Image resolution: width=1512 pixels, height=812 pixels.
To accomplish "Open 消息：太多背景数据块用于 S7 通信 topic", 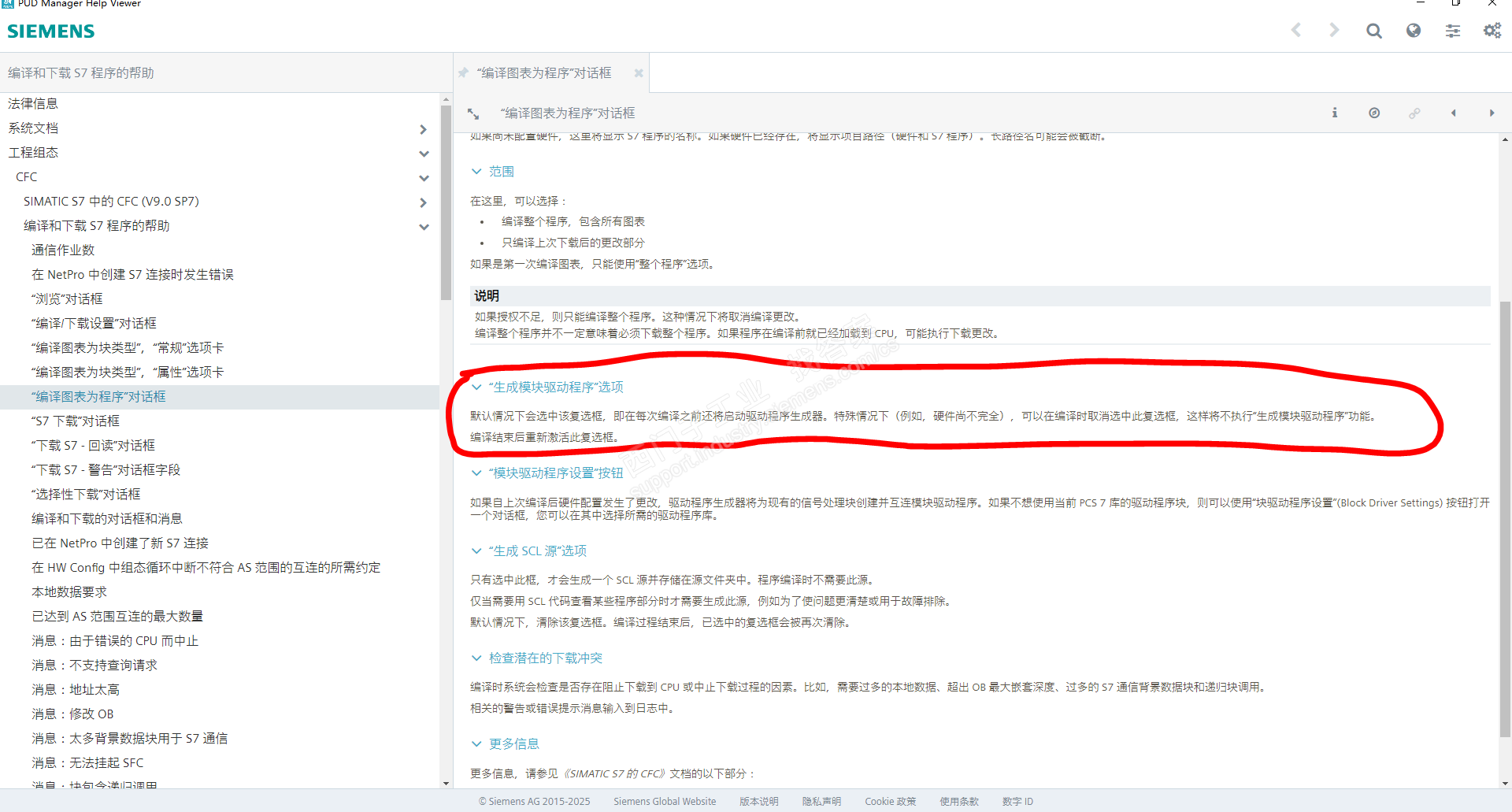I will point(130,738).
